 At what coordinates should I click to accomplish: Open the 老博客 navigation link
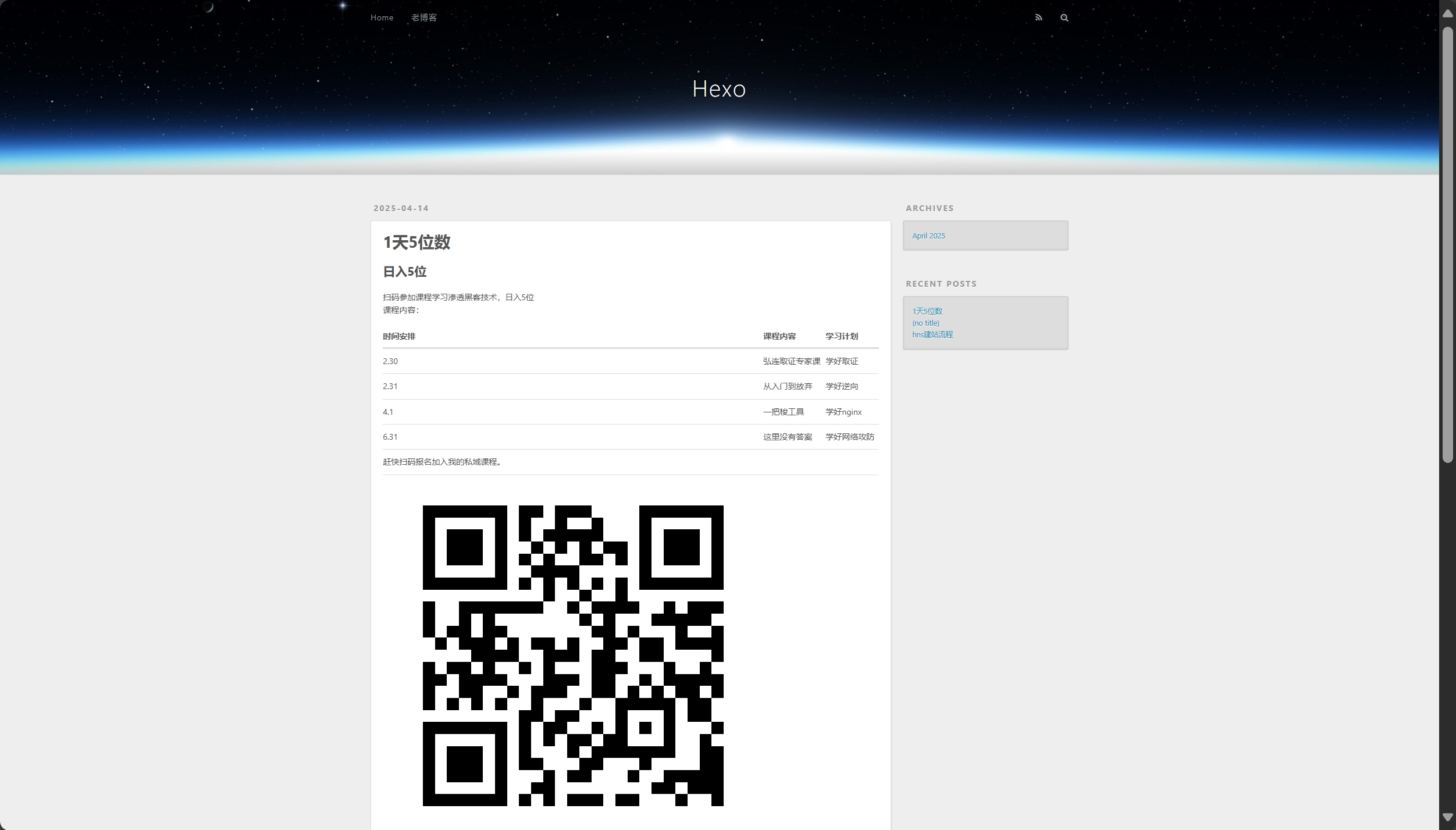(424, 17)
